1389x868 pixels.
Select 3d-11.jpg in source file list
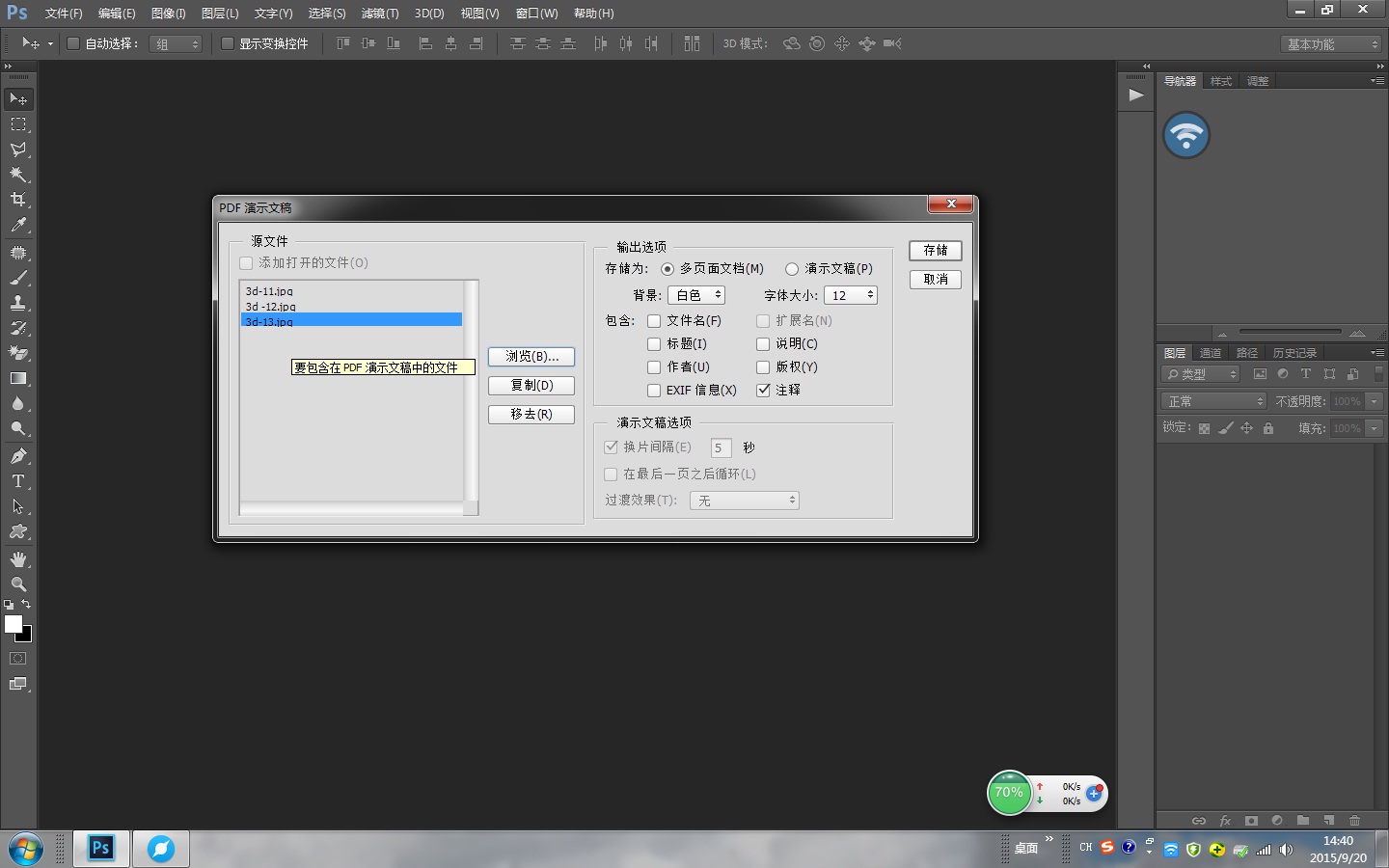point(269,291)
